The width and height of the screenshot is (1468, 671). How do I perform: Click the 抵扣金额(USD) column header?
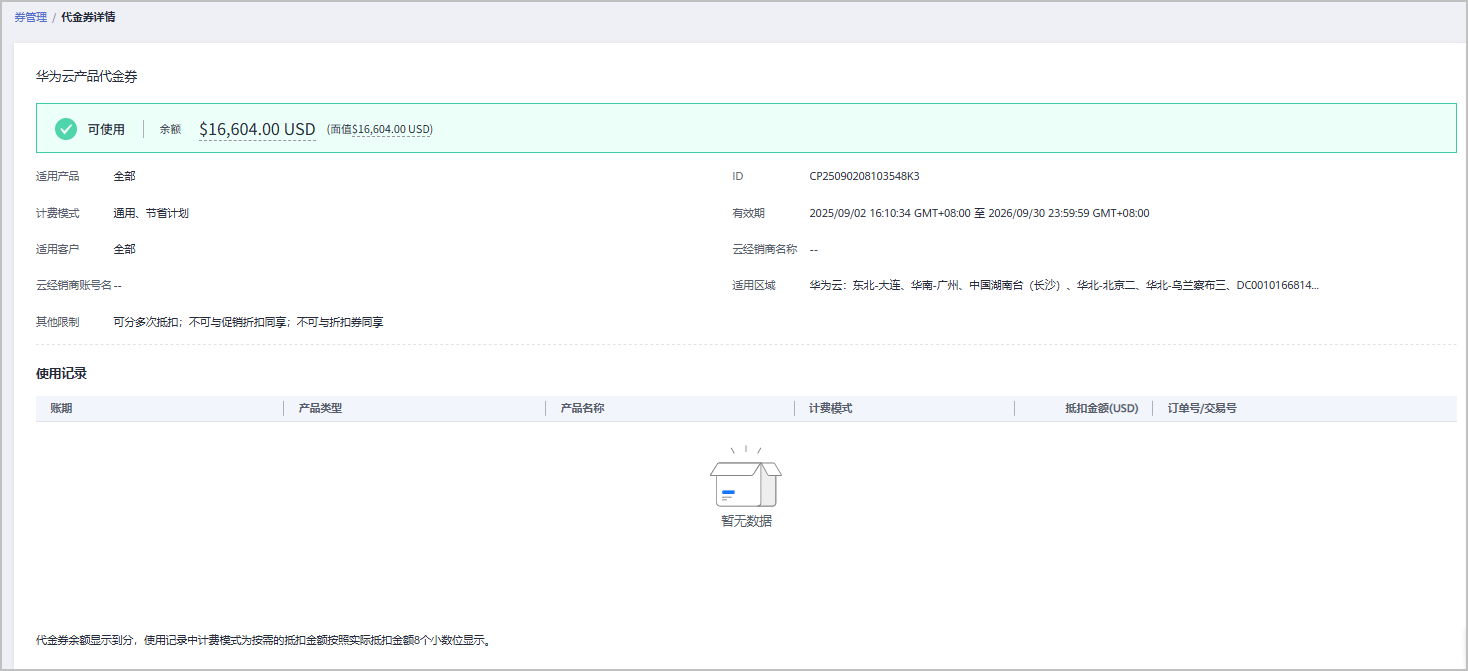click(1101, 408)
